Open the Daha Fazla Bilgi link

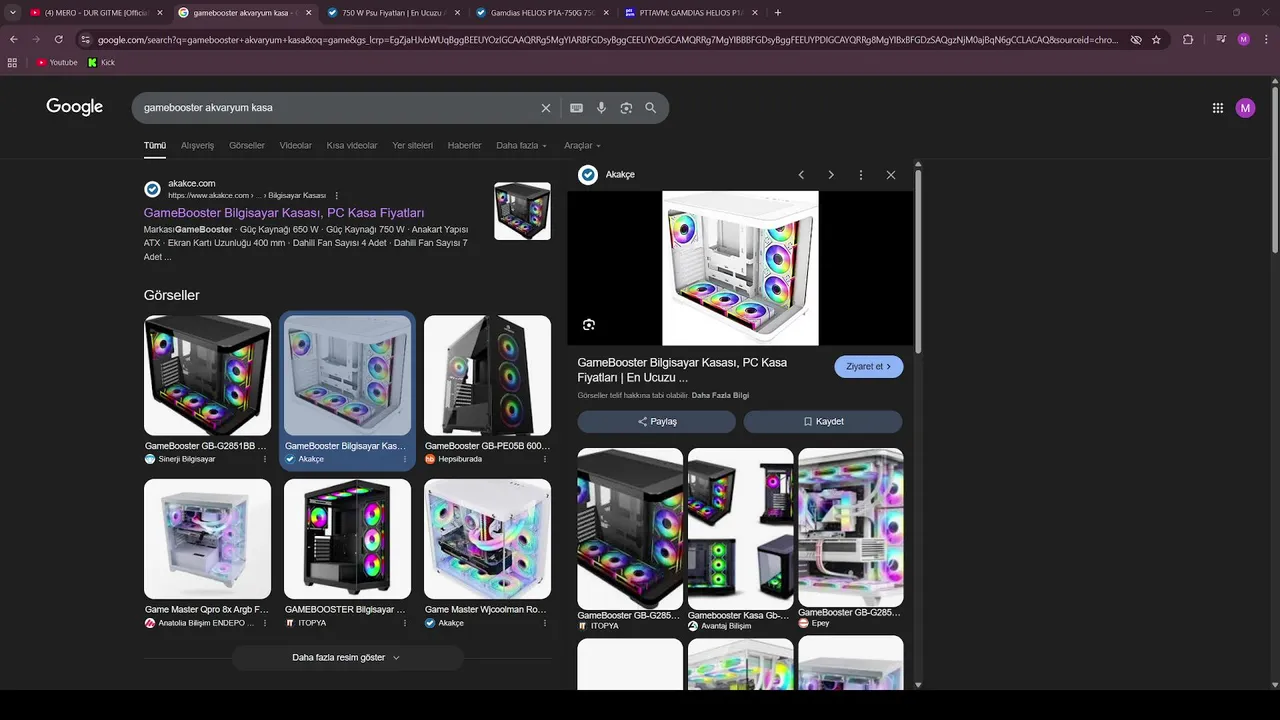720,395
